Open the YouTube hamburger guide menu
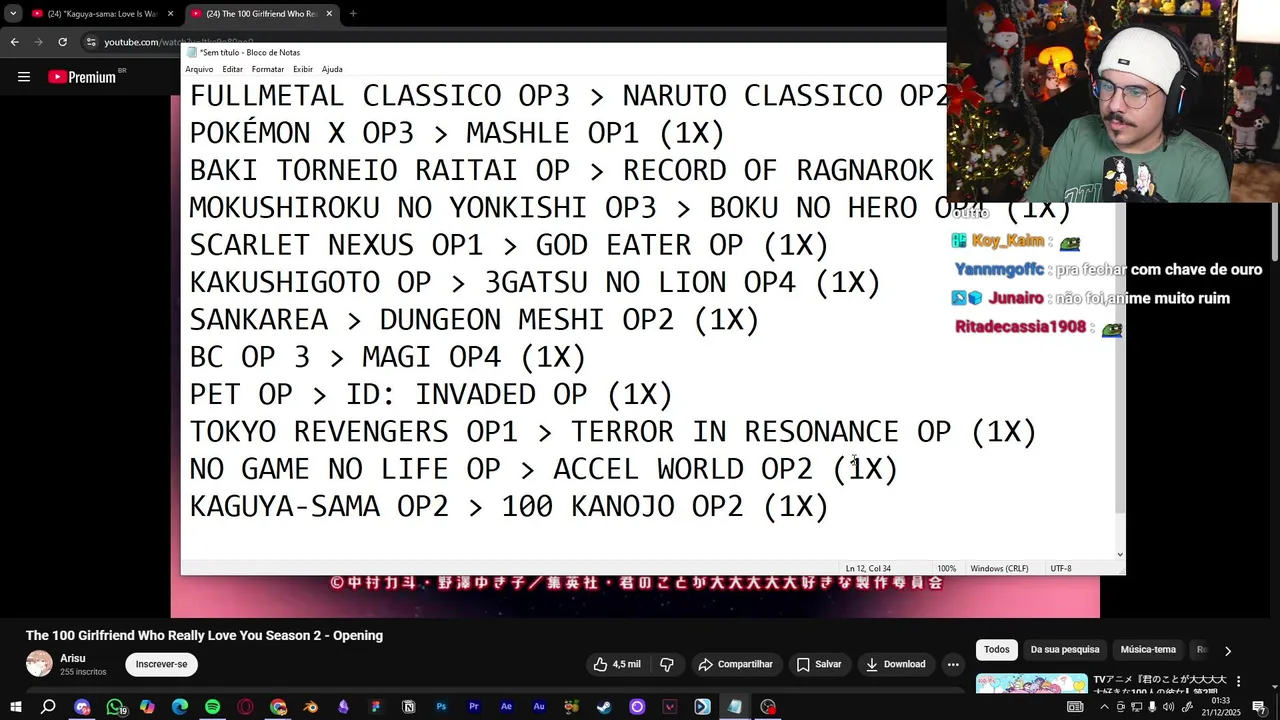 24,77
